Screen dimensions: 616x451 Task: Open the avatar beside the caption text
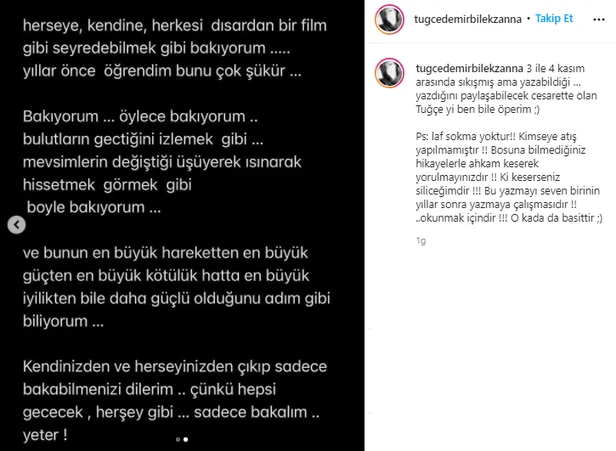[389, 73]
